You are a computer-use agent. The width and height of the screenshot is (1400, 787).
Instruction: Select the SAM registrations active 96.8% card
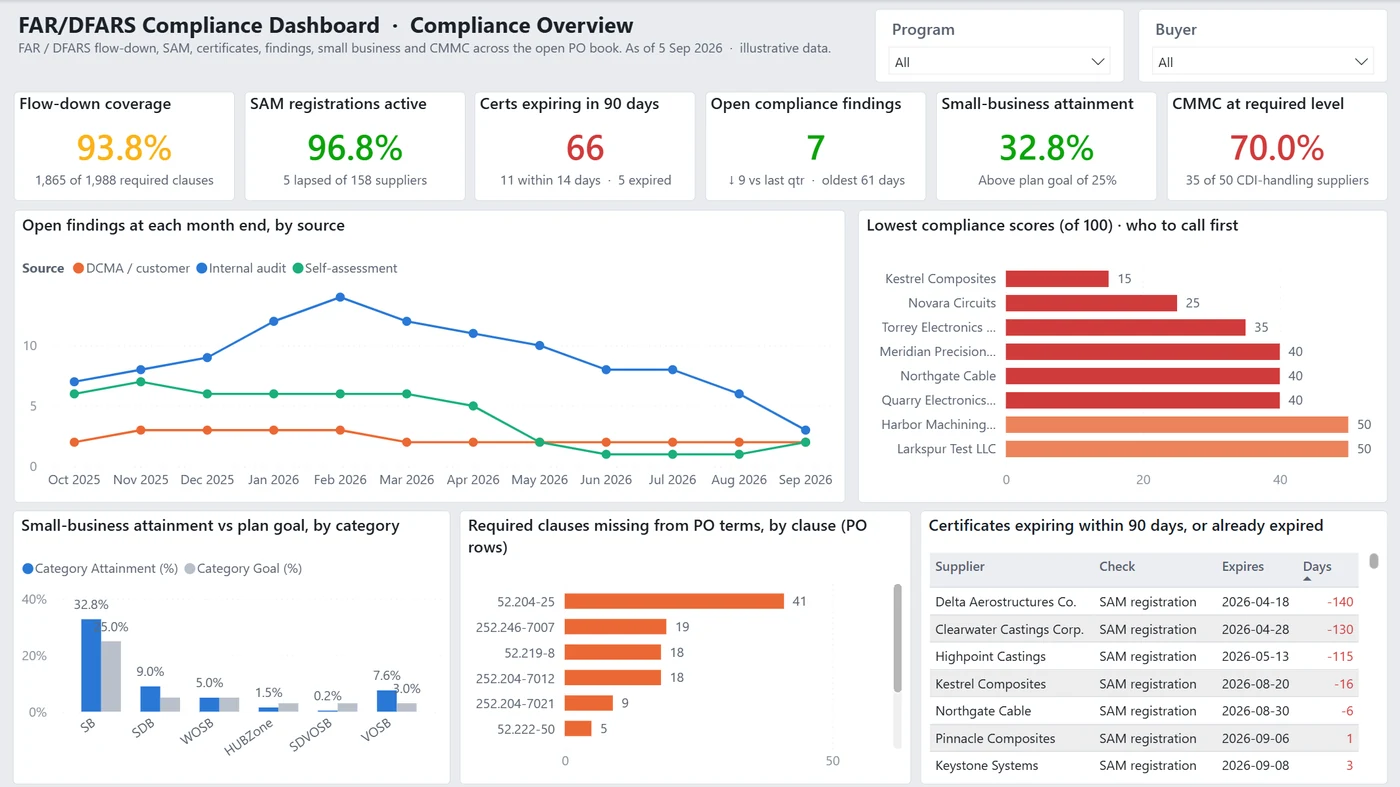pyautogui.click(x=355, y=146)
